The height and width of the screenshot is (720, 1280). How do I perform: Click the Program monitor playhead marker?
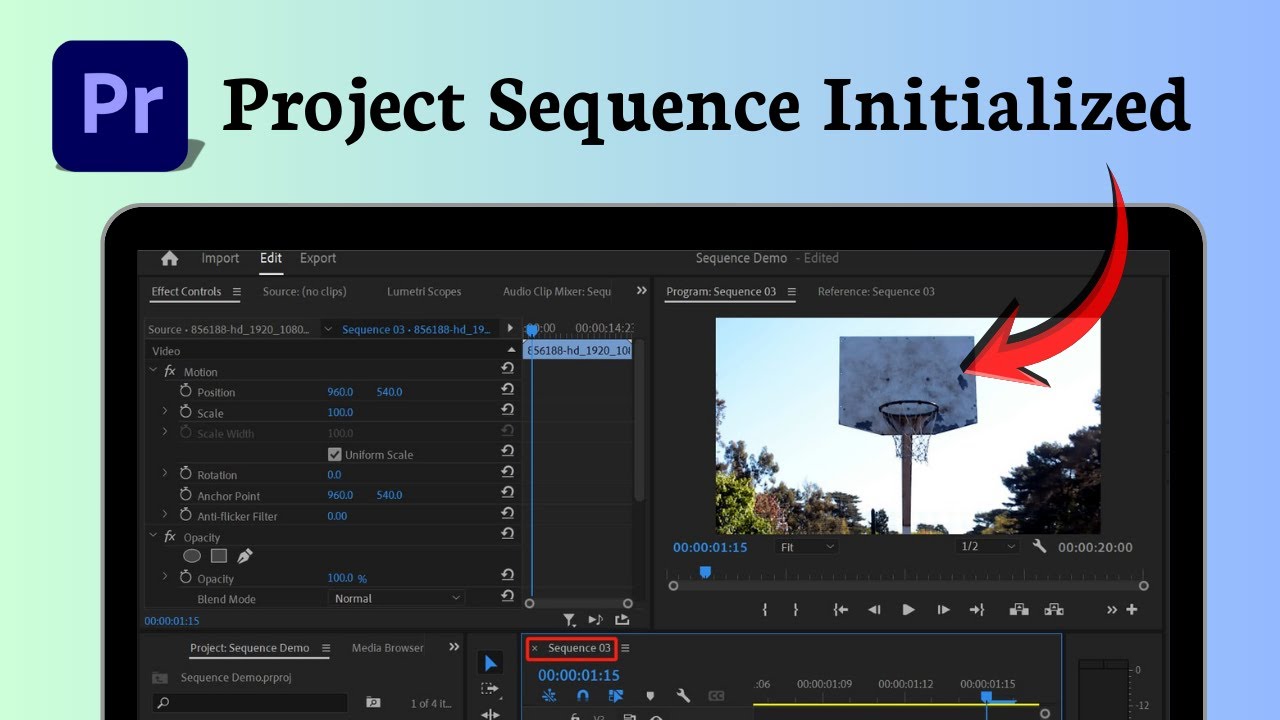coord(705,572)
